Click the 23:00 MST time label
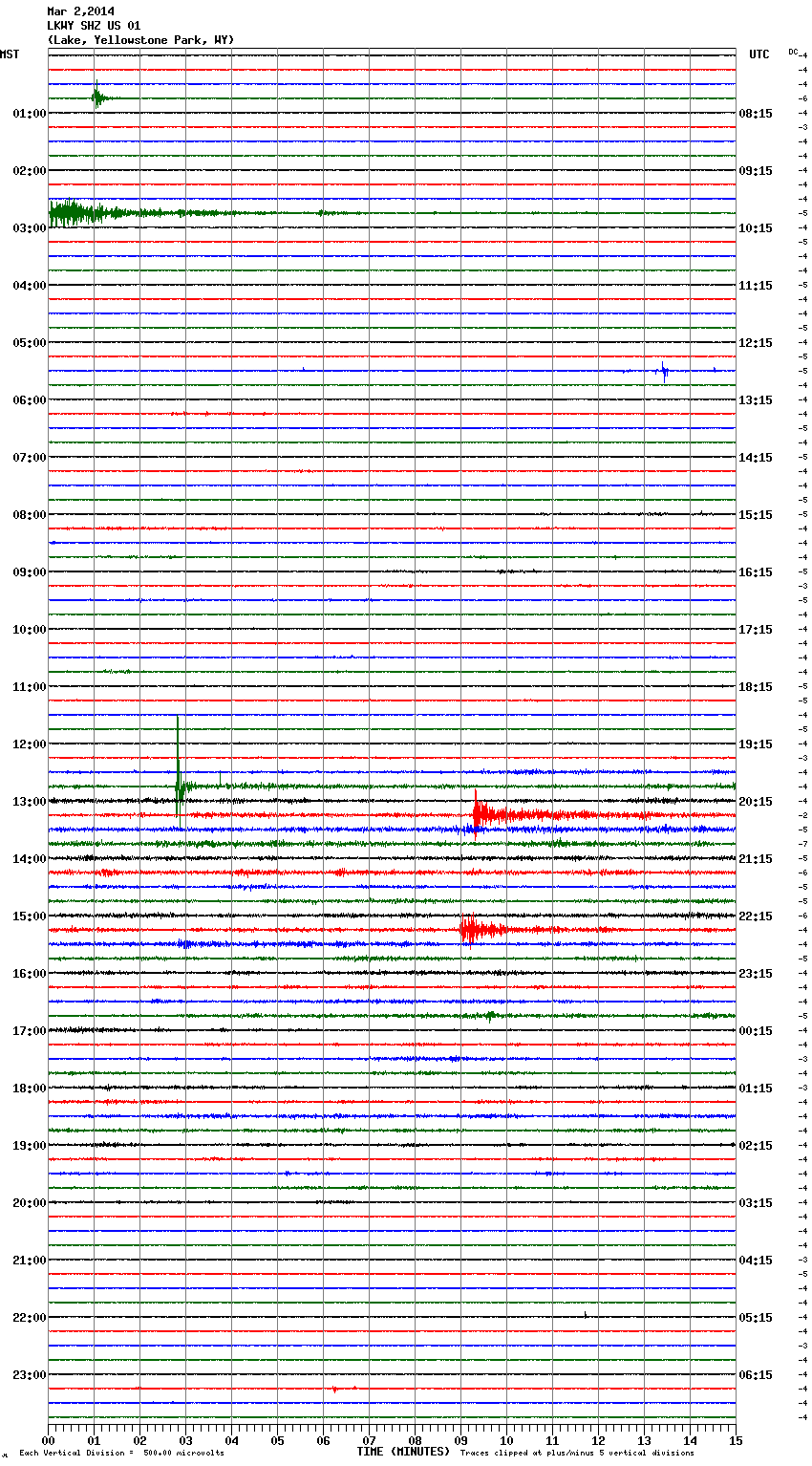 coord(30,1375)
